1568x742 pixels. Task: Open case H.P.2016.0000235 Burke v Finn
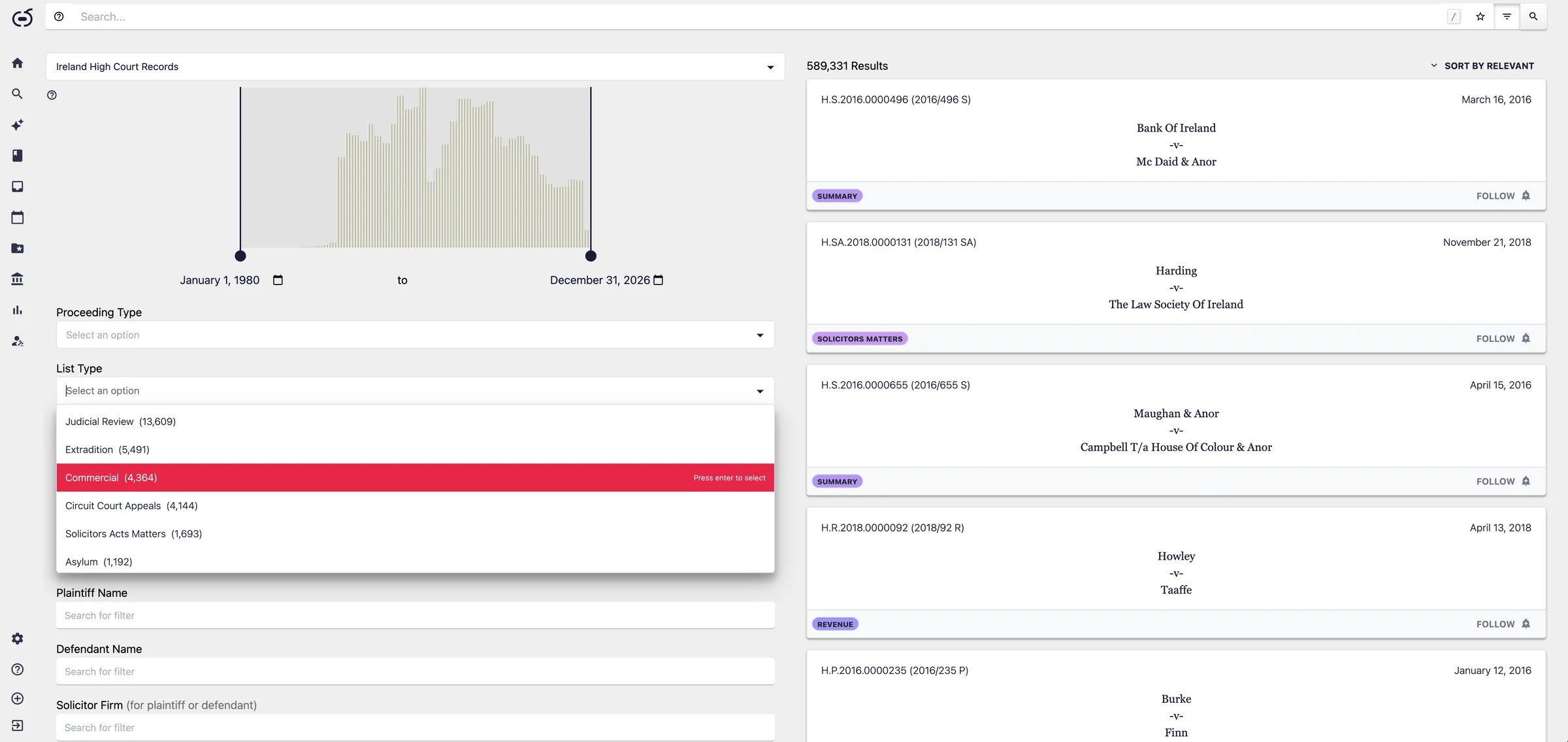[x=1176, y=696]
